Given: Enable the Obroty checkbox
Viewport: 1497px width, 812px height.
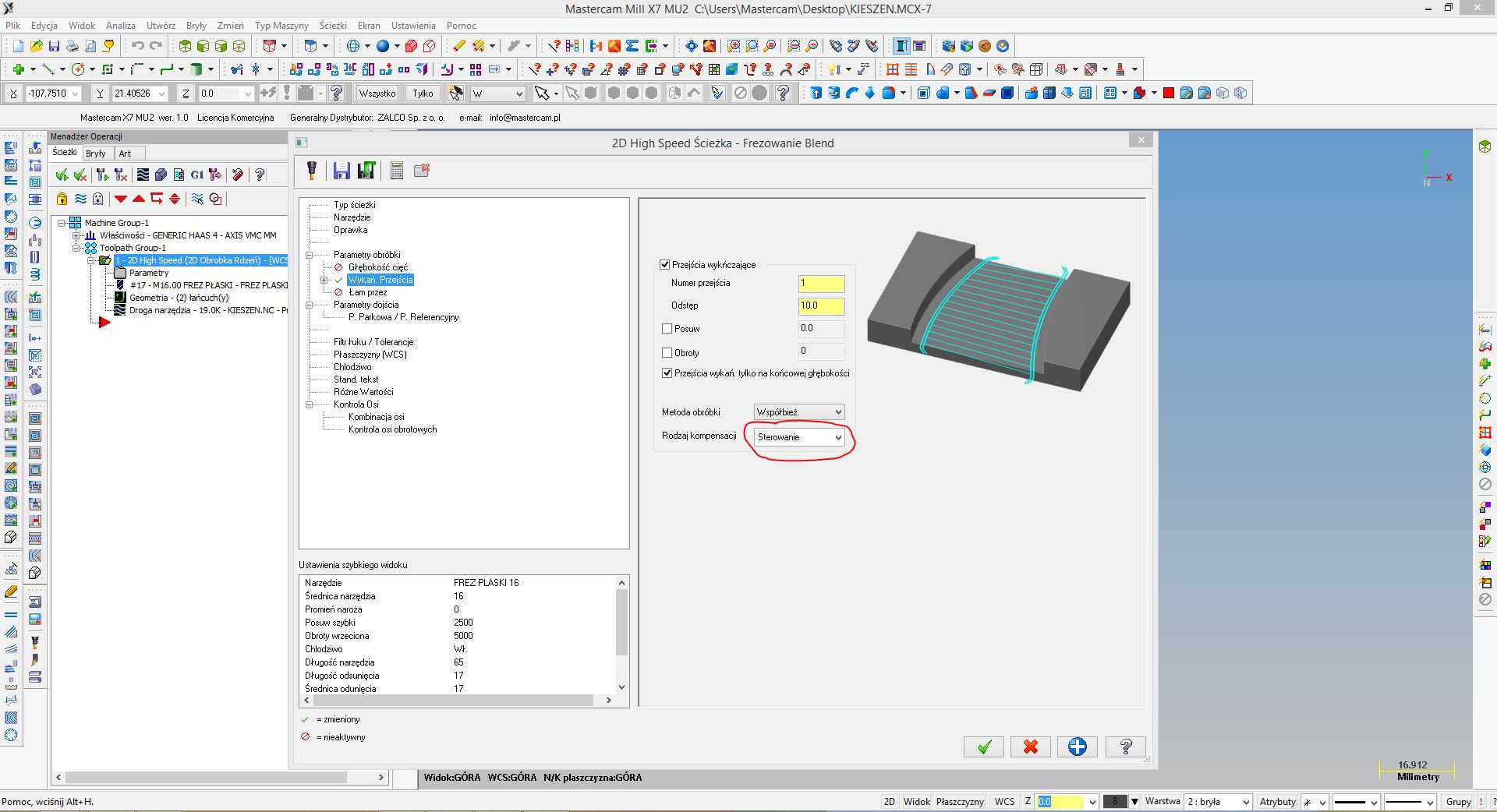Looking at the screenshot, I should pos(667,353).
